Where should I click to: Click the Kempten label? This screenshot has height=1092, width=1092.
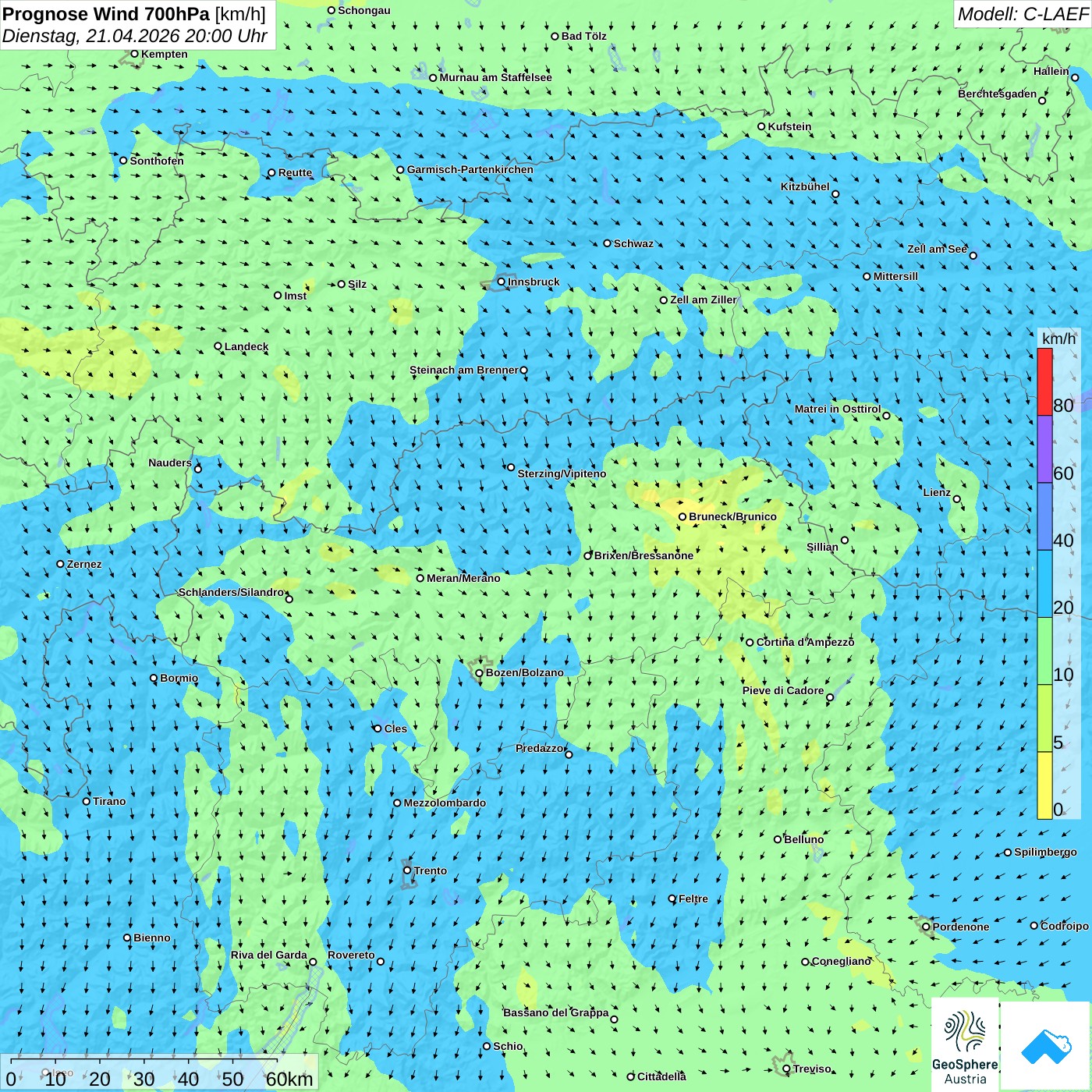[x=164, y=54]
